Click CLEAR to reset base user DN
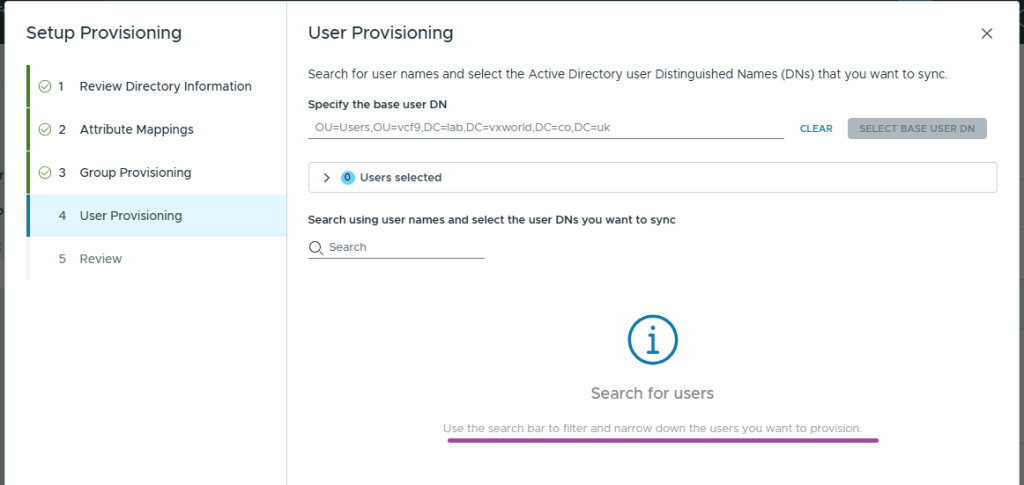Image resolution: width=1024 pixels, height=485 pixels. (816, 129)
